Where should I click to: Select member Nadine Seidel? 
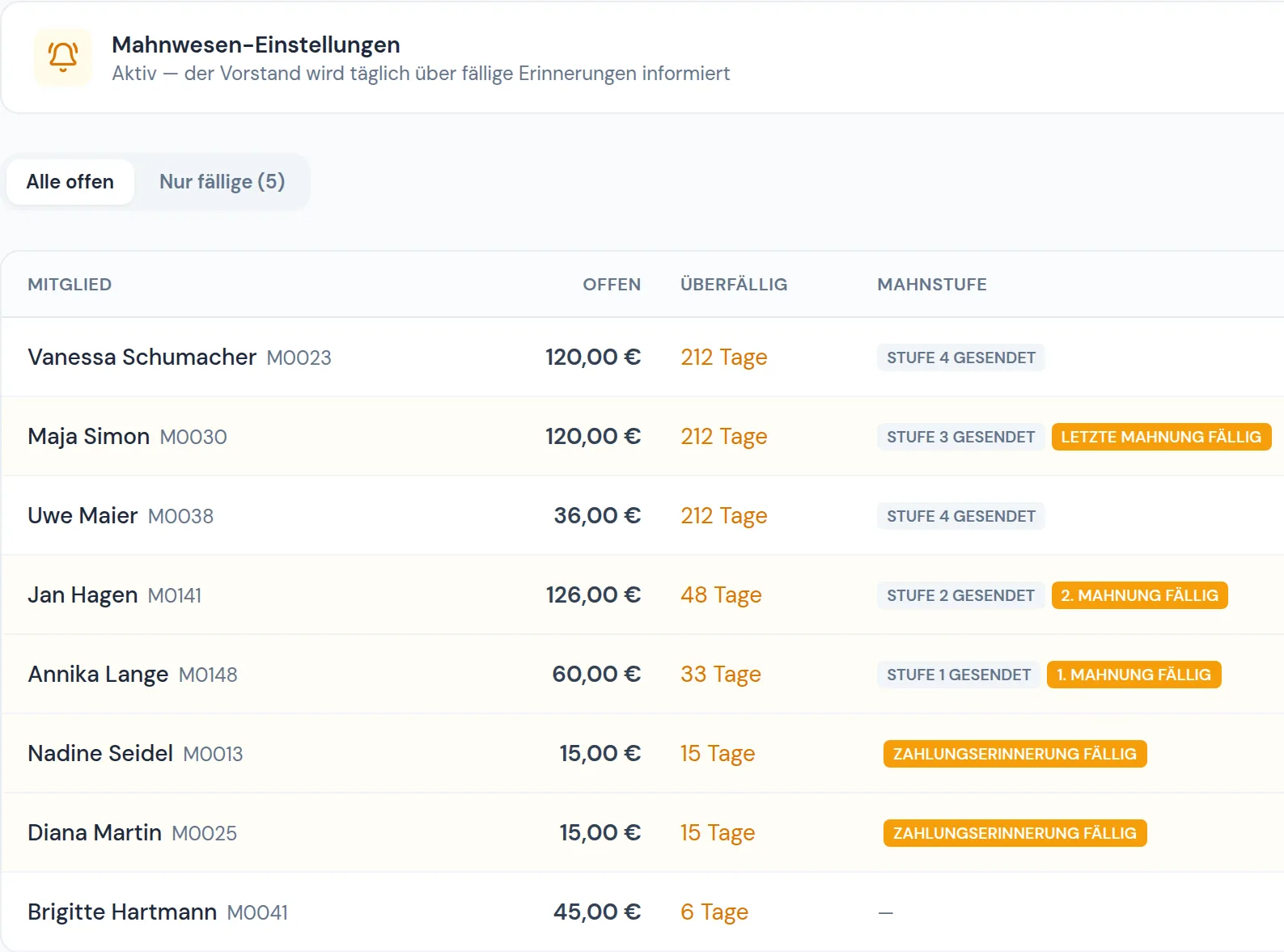click(x=100, y=753)
